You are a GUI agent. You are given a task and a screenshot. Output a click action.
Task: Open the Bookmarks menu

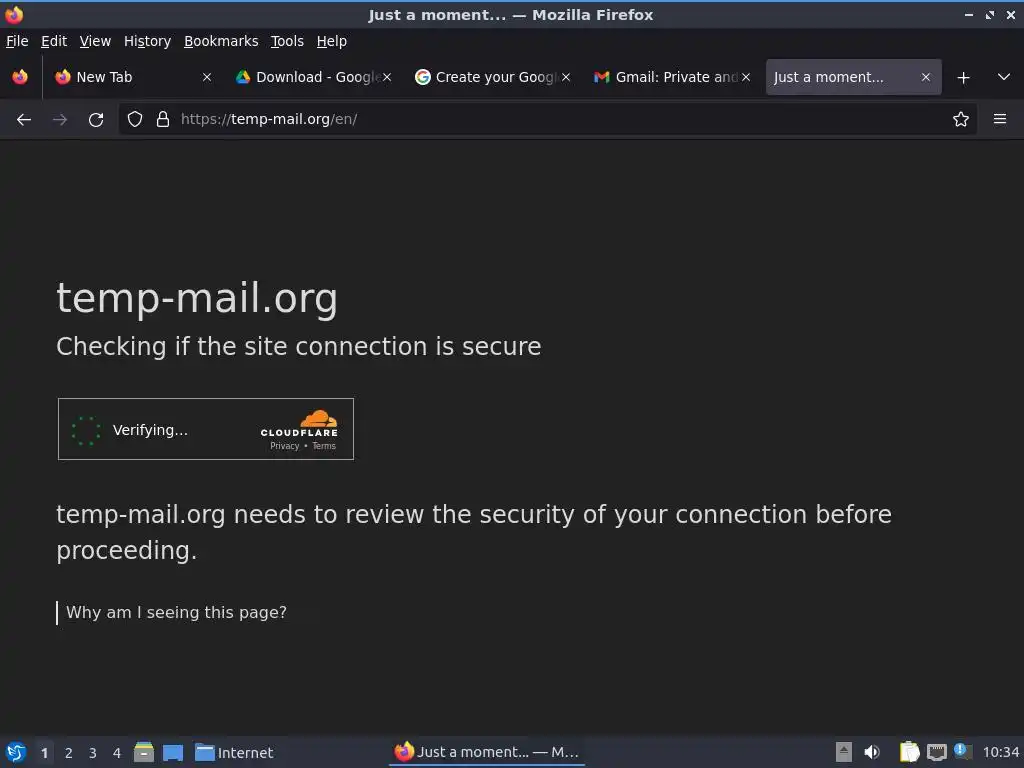pyautogui.click(x=221, y=41)
